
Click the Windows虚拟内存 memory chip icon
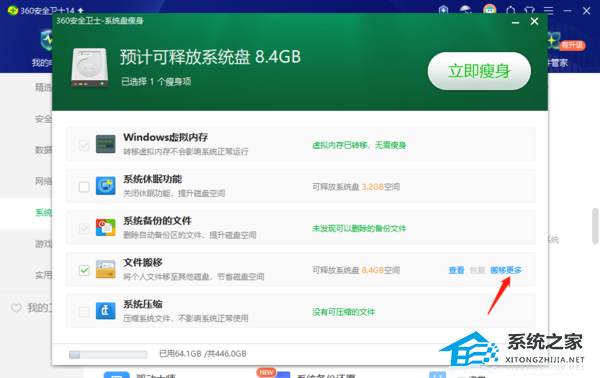tap(106, 144)
